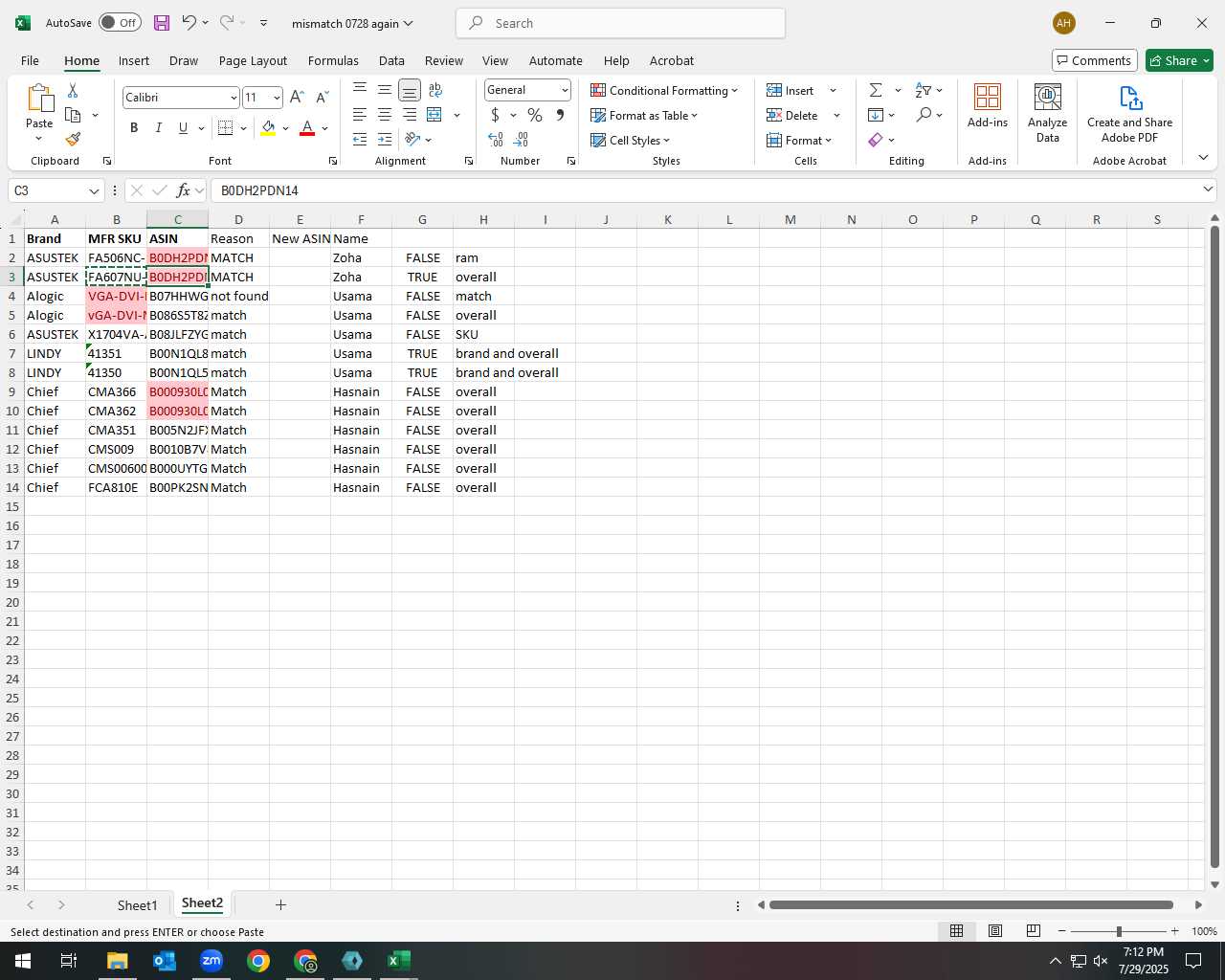Collapse the ribbon with chevron
Image resolution: width=1225 pixels, height=980 pixels.
point(1203,158)
